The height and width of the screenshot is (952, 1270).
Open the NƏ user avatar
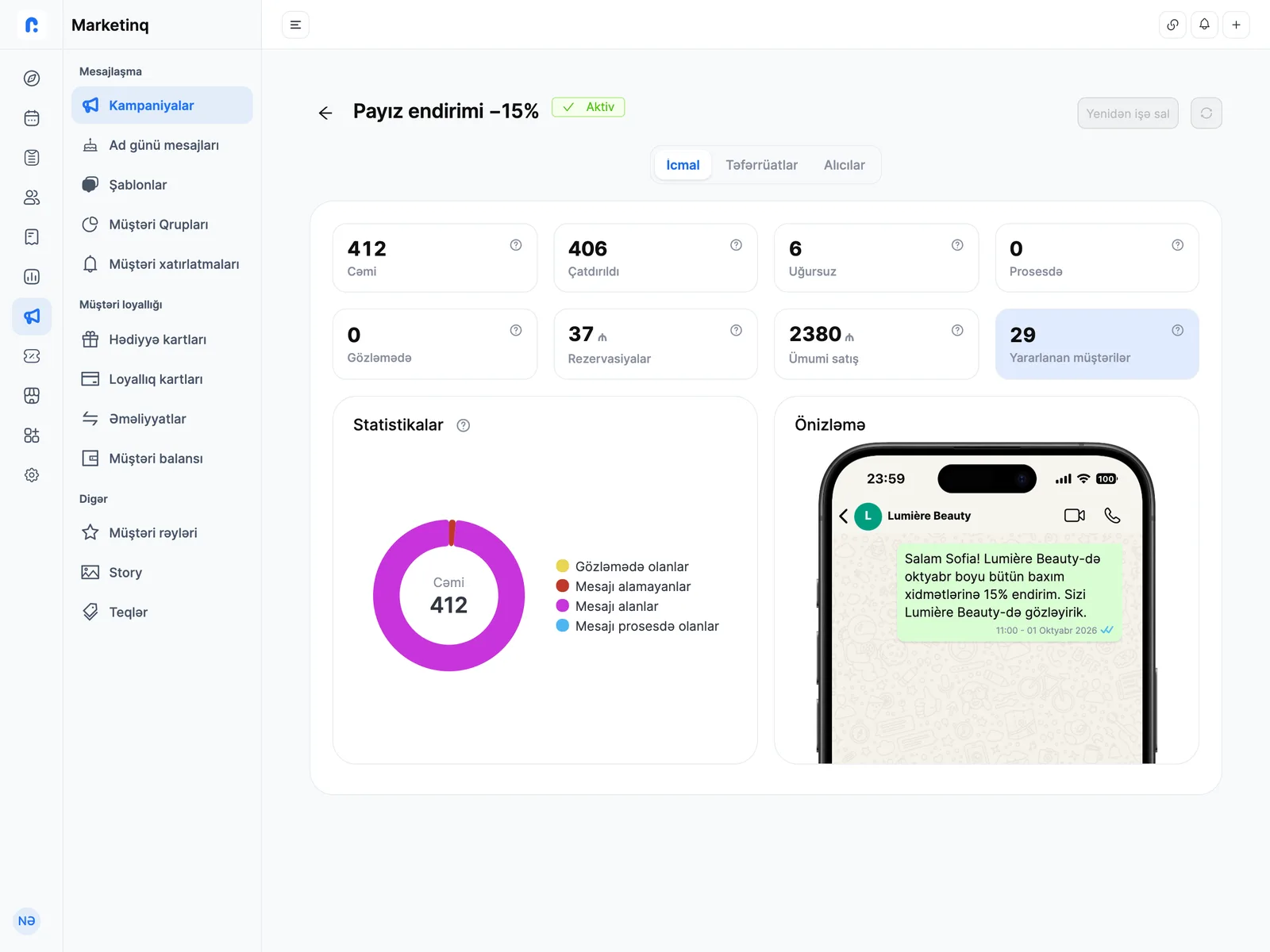(x=27, y=921)
